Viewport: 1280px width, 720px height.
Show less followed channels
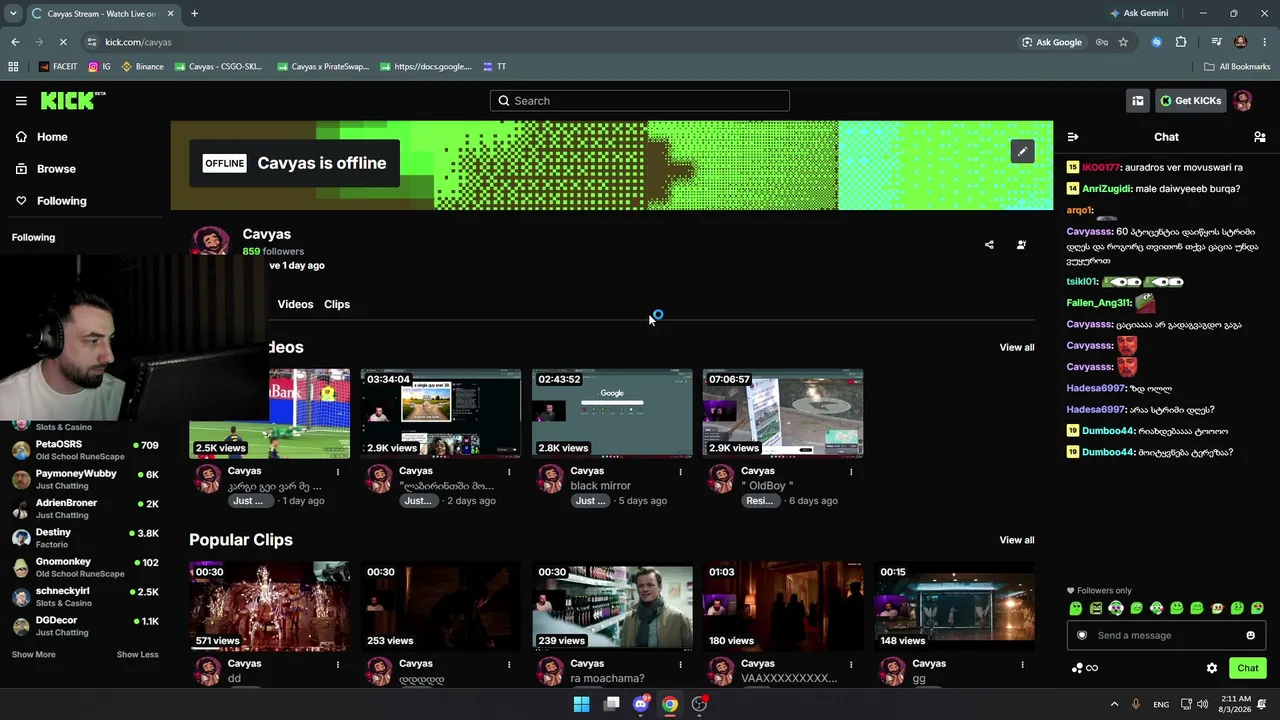click(137, 655)
